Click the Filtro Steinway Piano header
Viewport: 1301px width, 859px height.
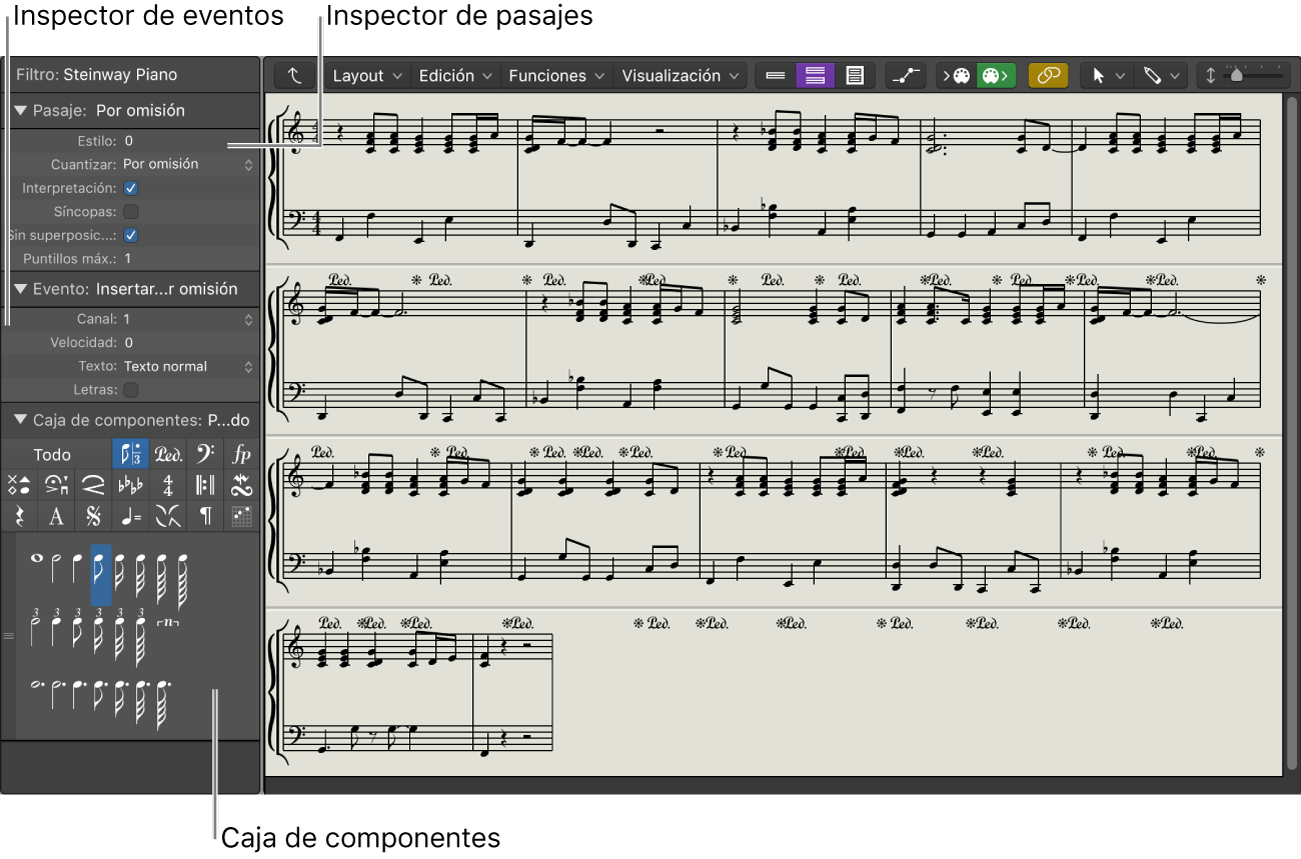(97, 74)
